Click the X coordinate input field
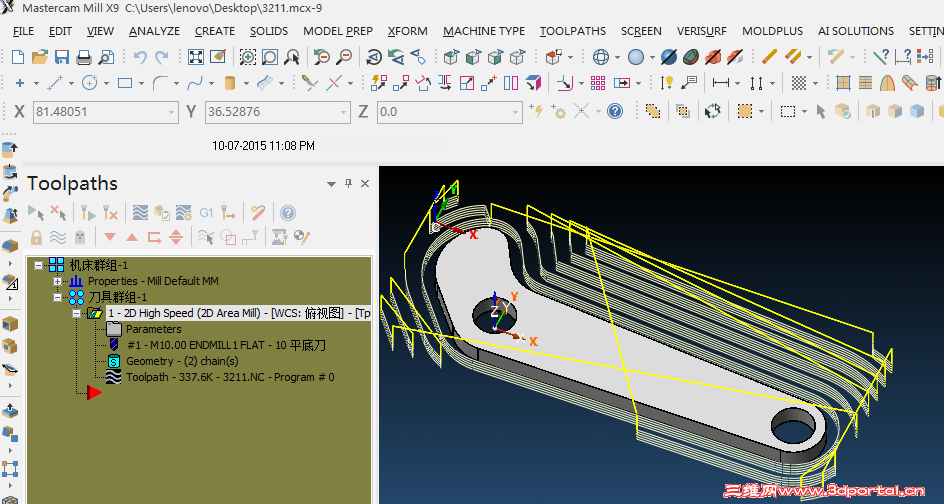Image resolution: width=944 pixels, height=504 pixels. tap(105, 112)
